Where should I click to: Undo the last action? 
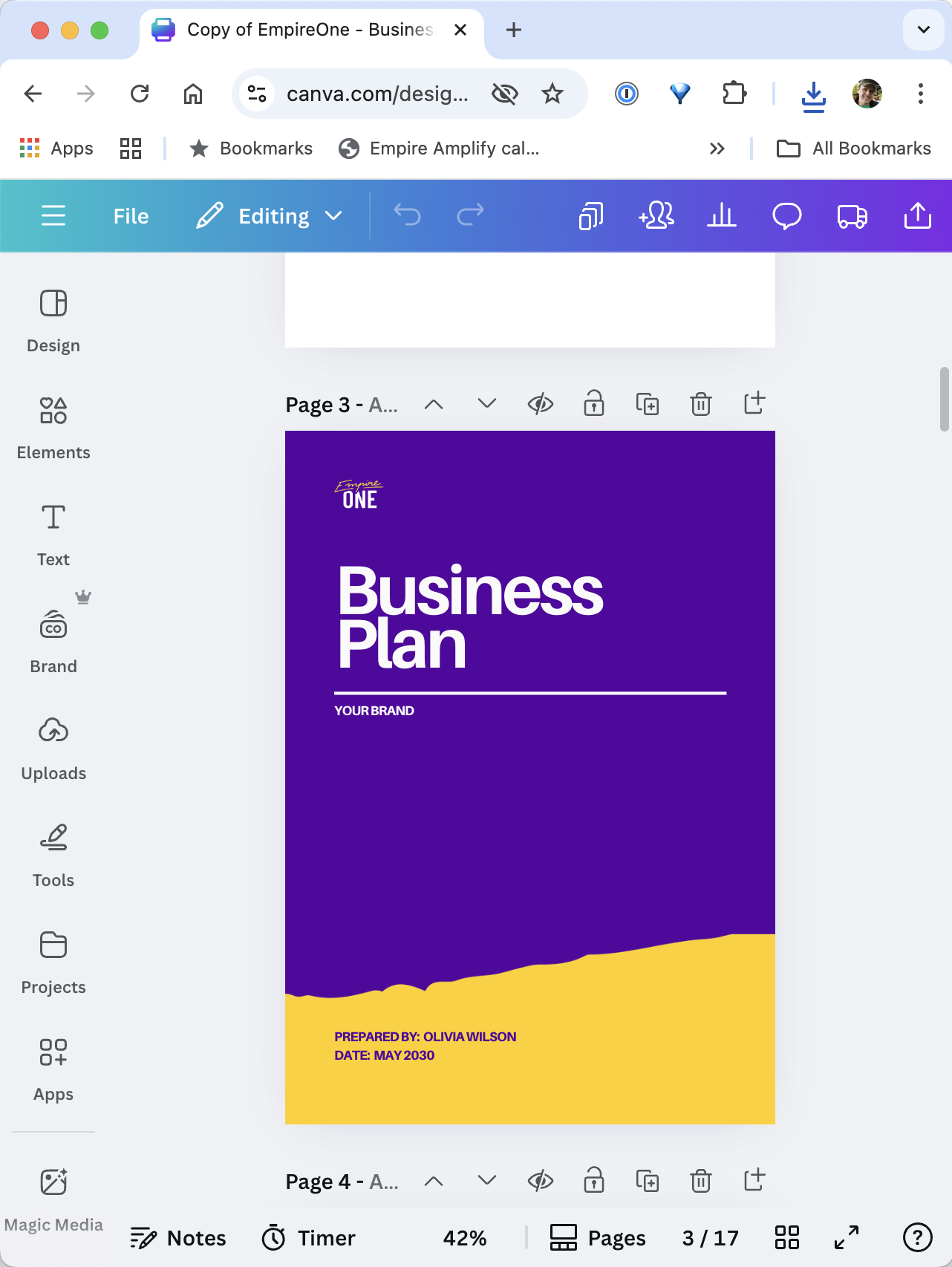click(x=407, y=216)
